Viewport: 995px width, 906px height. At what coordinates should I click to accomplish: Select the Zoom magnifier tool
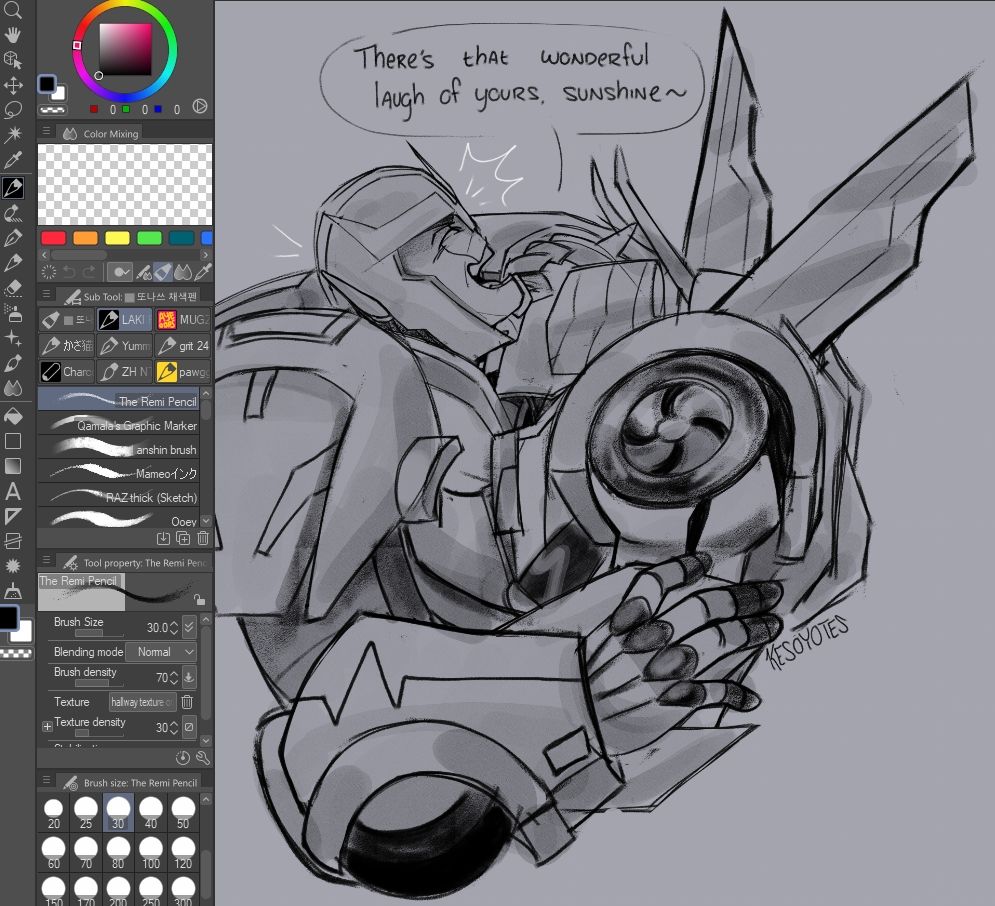pos(13,9)
